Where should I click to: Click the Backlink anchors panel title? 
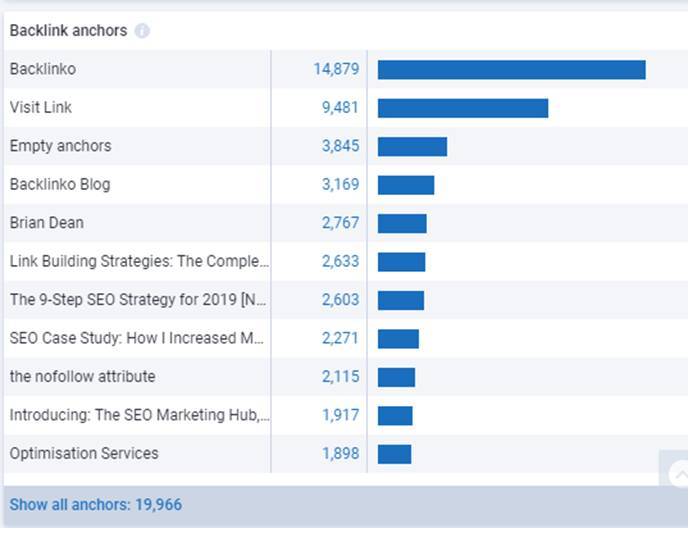(68, 31)
